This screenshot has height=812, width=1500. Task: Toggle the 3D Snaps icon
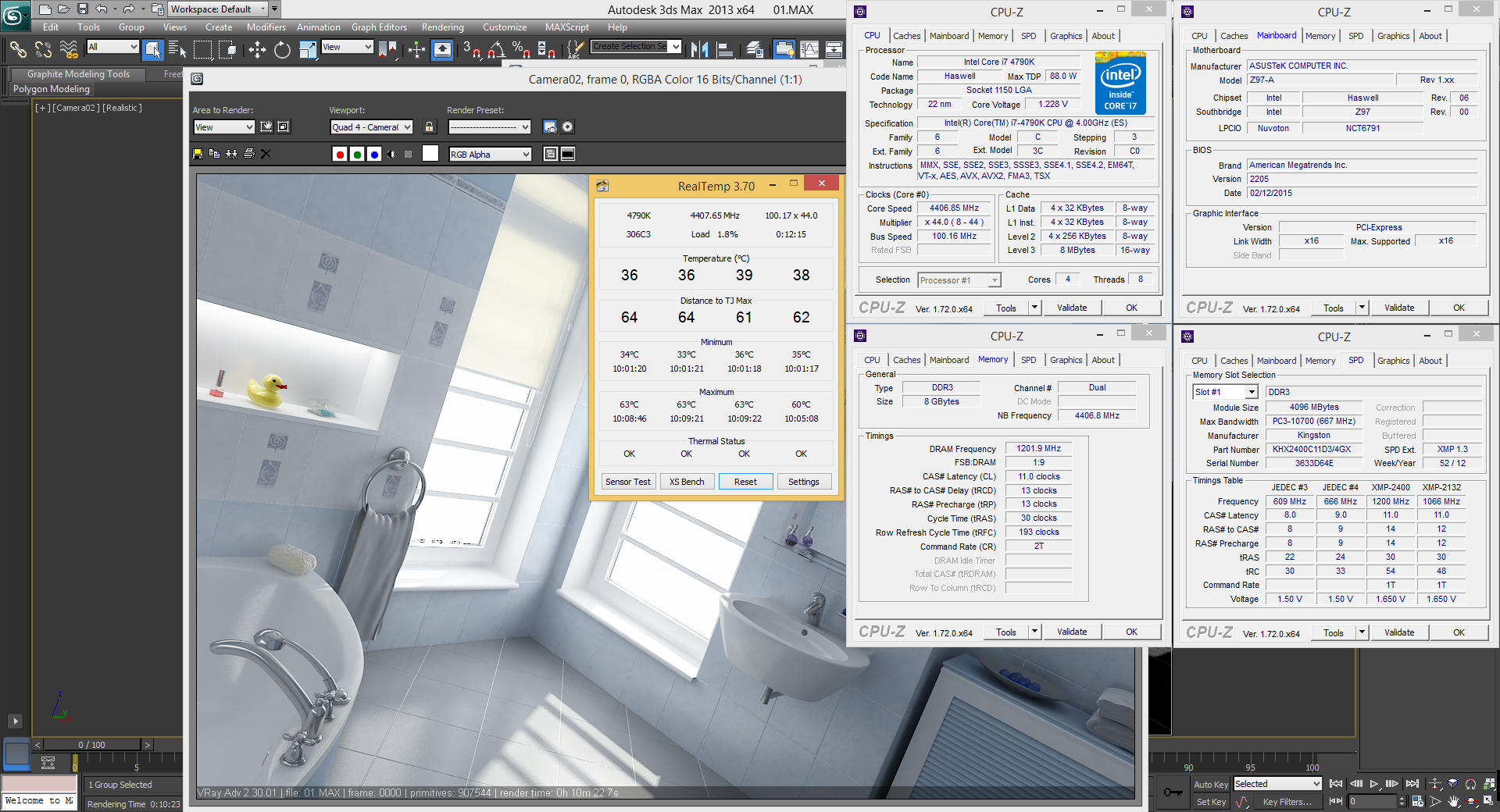pos(471,50)
